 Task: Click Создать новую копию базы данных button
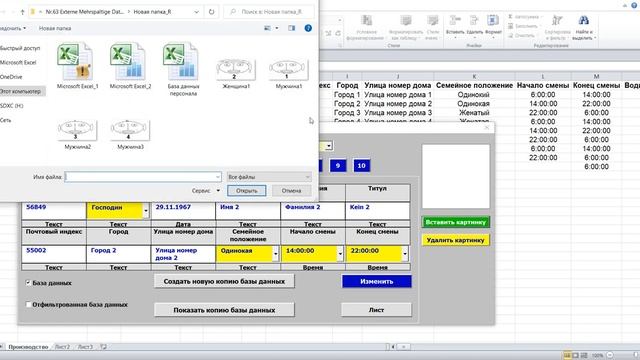pyautogui.click(x=224, y=281)
